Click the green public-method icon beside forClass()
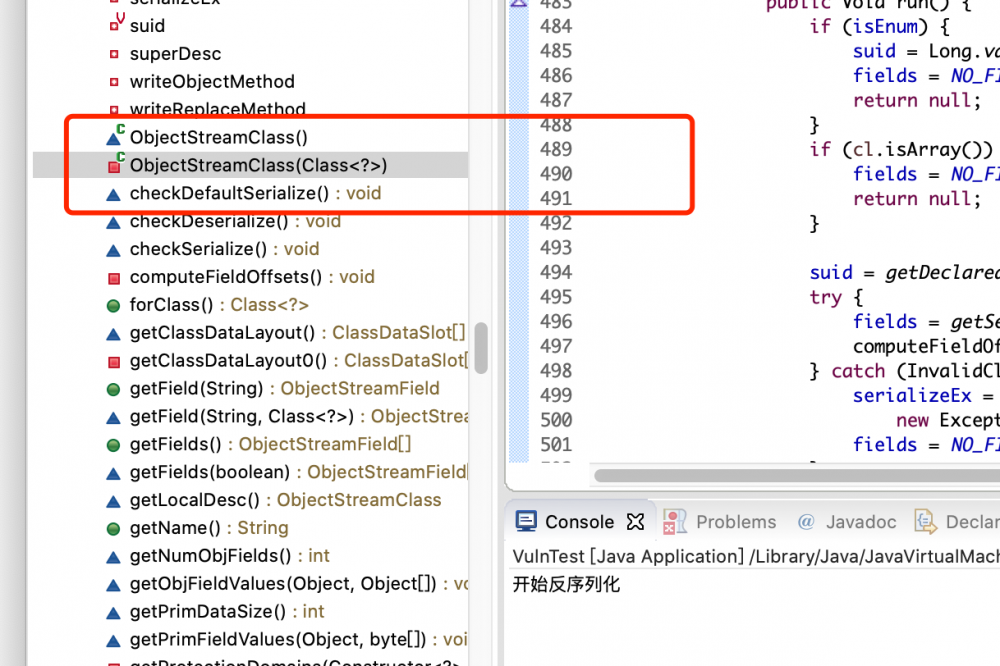This screenshot has height=666, width=1000. coord(113,304)
